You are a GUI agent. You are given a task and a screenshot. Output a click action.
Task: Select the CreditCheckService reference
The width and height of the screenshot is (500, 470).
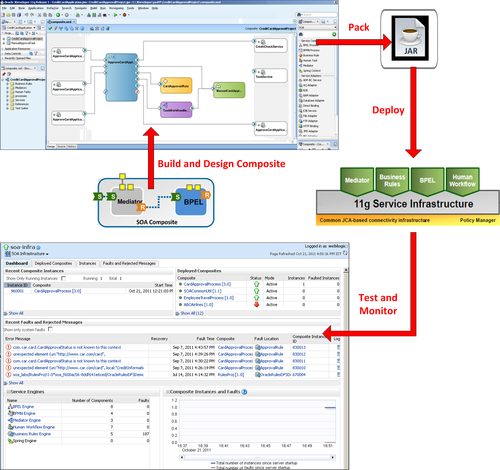pos(270,45)
